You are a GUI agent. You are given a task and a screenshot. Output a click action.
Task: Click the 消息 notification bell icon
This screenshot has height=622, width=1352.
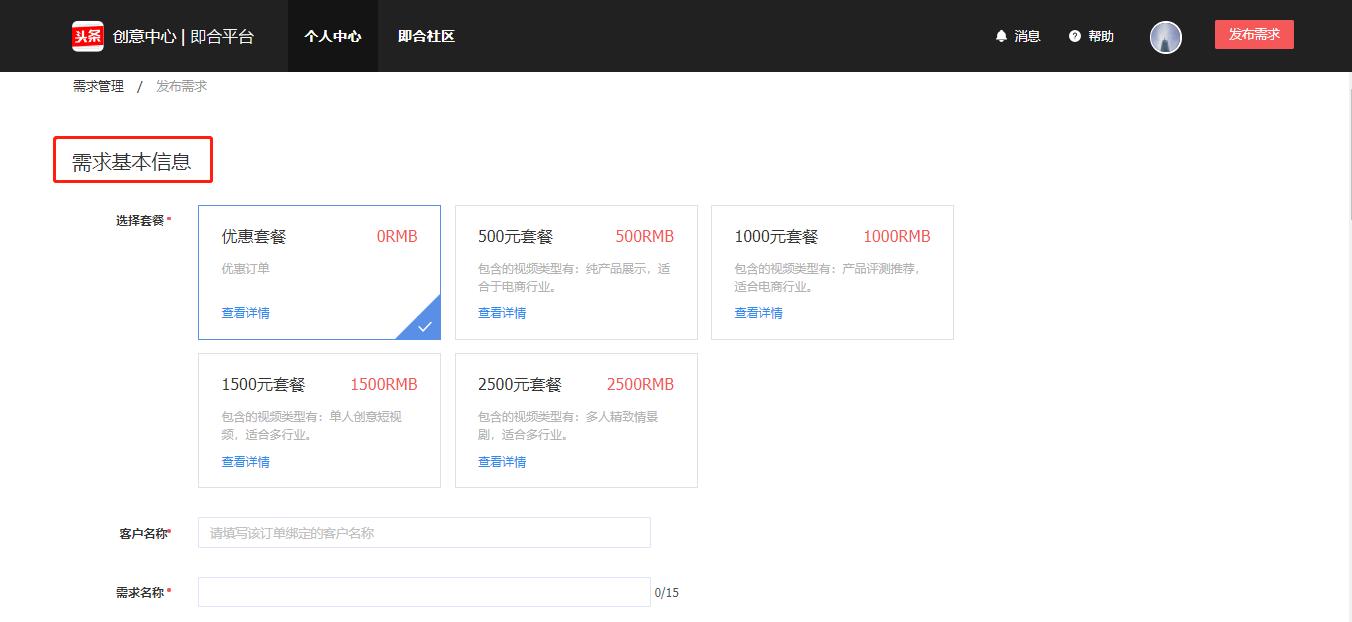1001,36
